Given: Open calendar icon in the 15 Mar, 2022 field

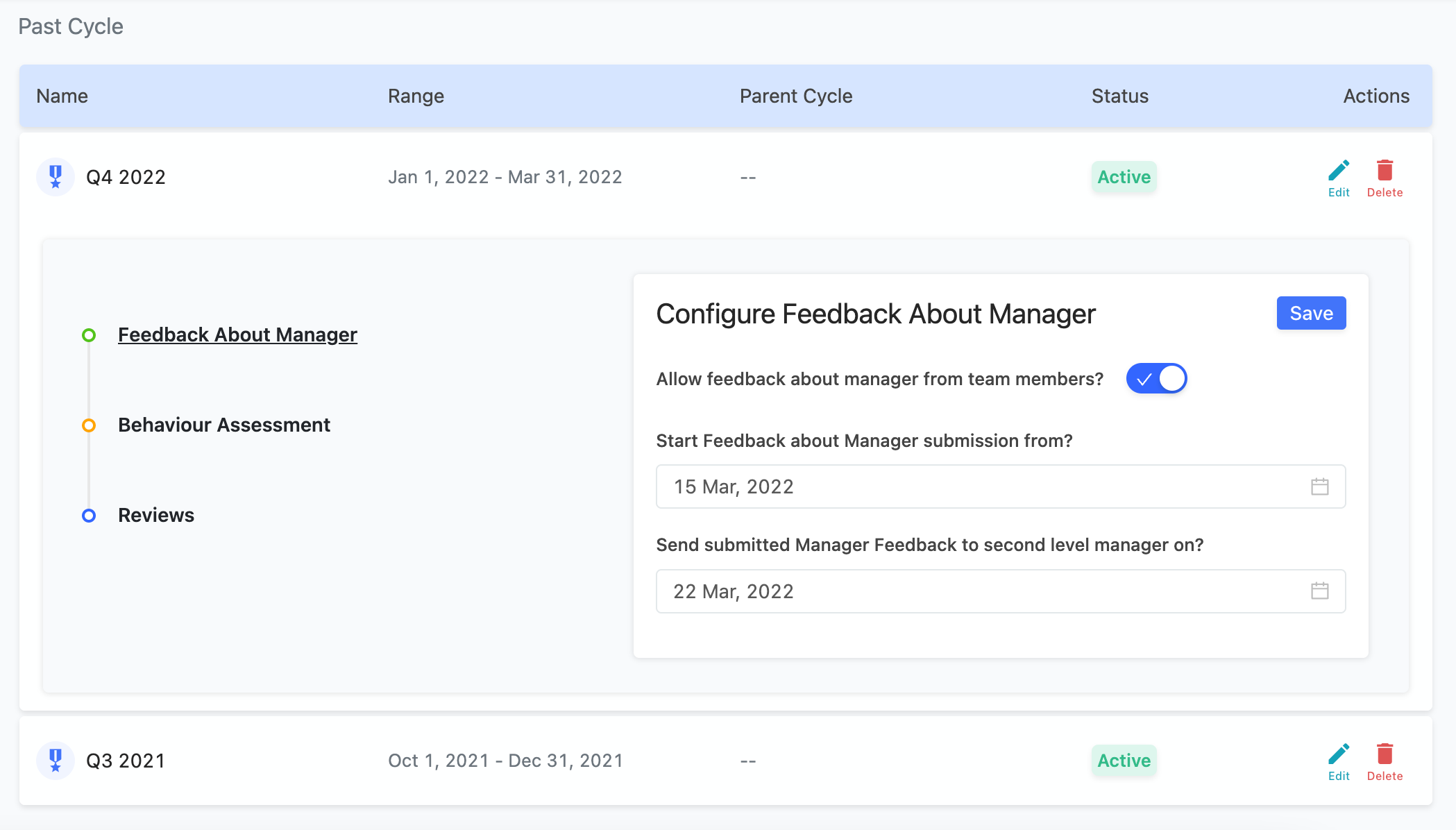Looking at the screenshot, I should point(1319,486).
